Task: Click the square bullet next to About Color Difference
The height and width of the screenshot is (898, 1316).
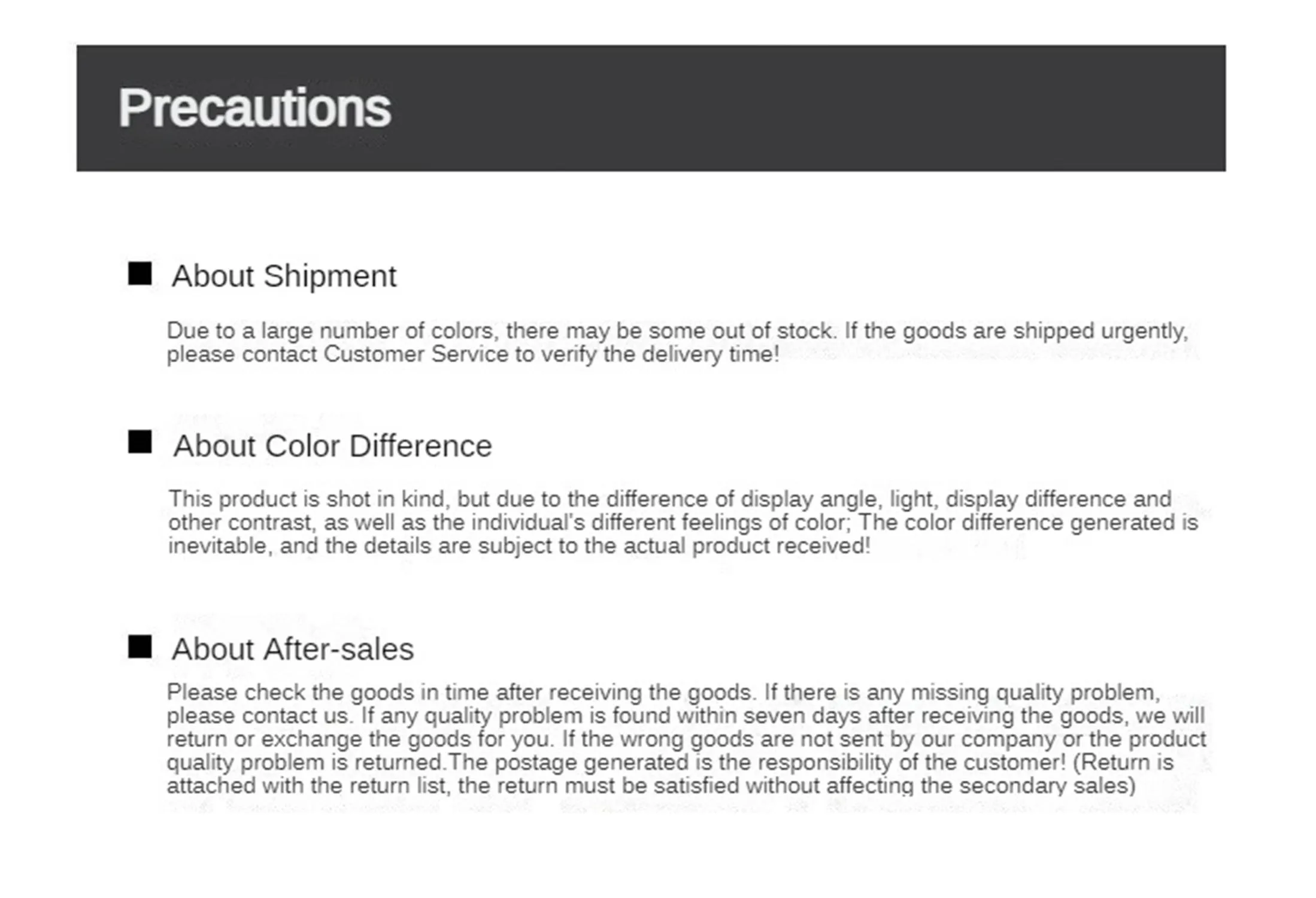Action: (140, 442)
